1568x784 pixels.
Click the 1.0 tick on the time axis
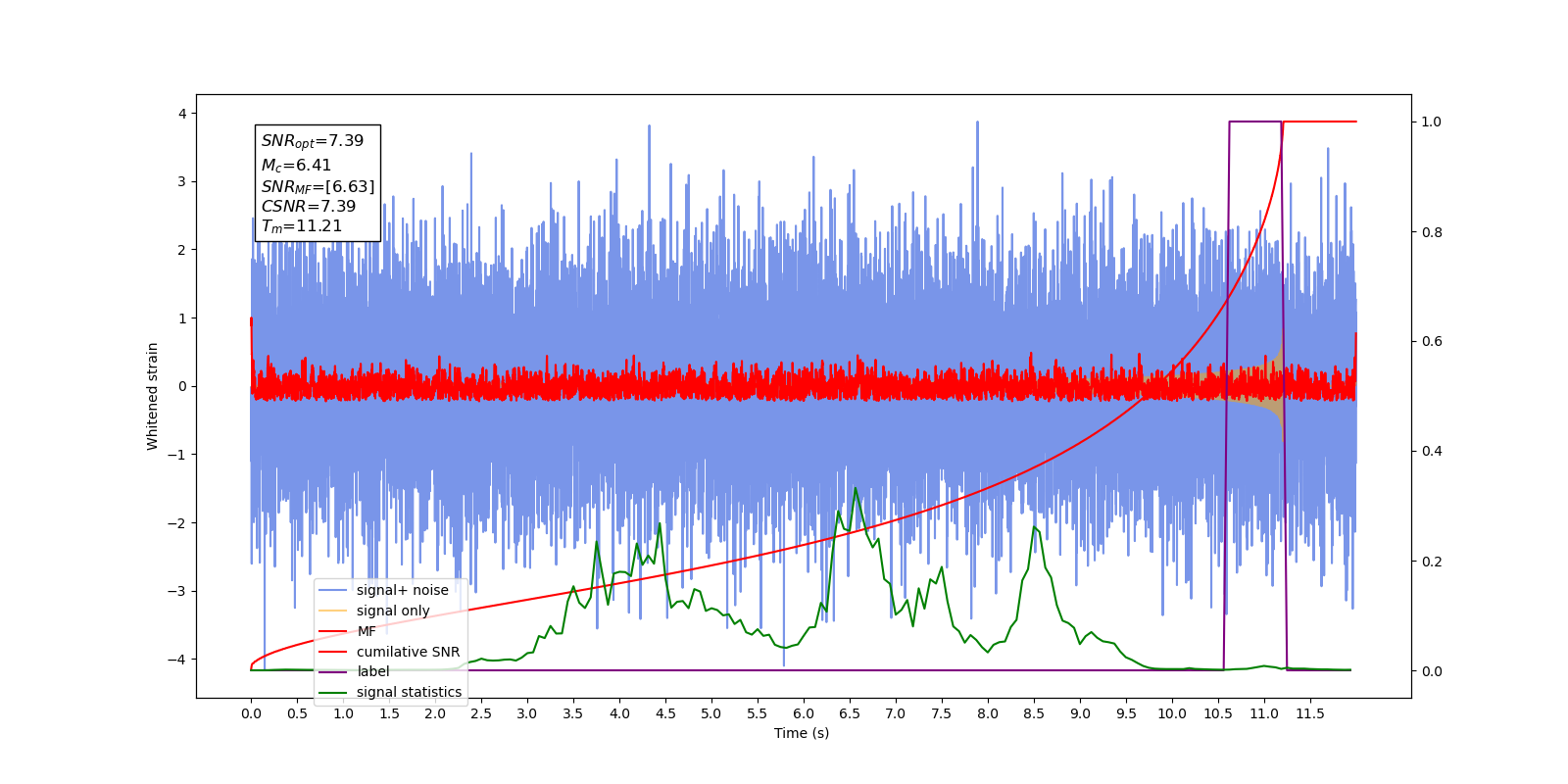point(343,713)
